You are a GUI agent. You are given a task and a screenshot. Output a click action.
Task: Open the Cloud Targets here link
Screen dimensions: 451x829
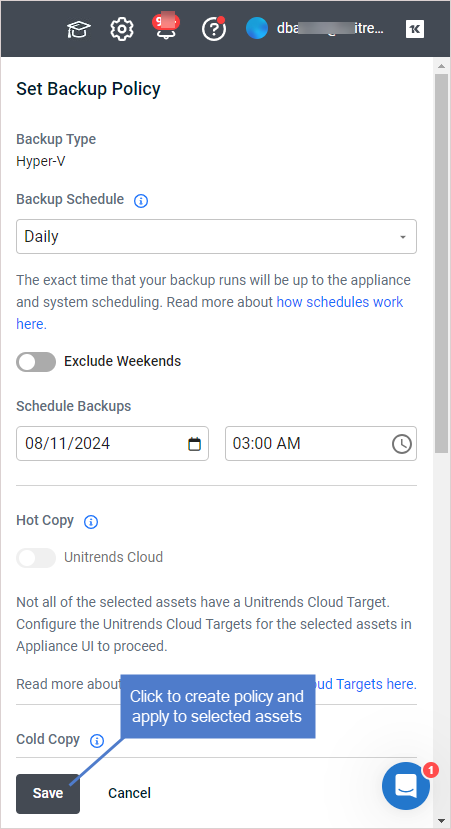pyautogui.click(x=366, y=684)
